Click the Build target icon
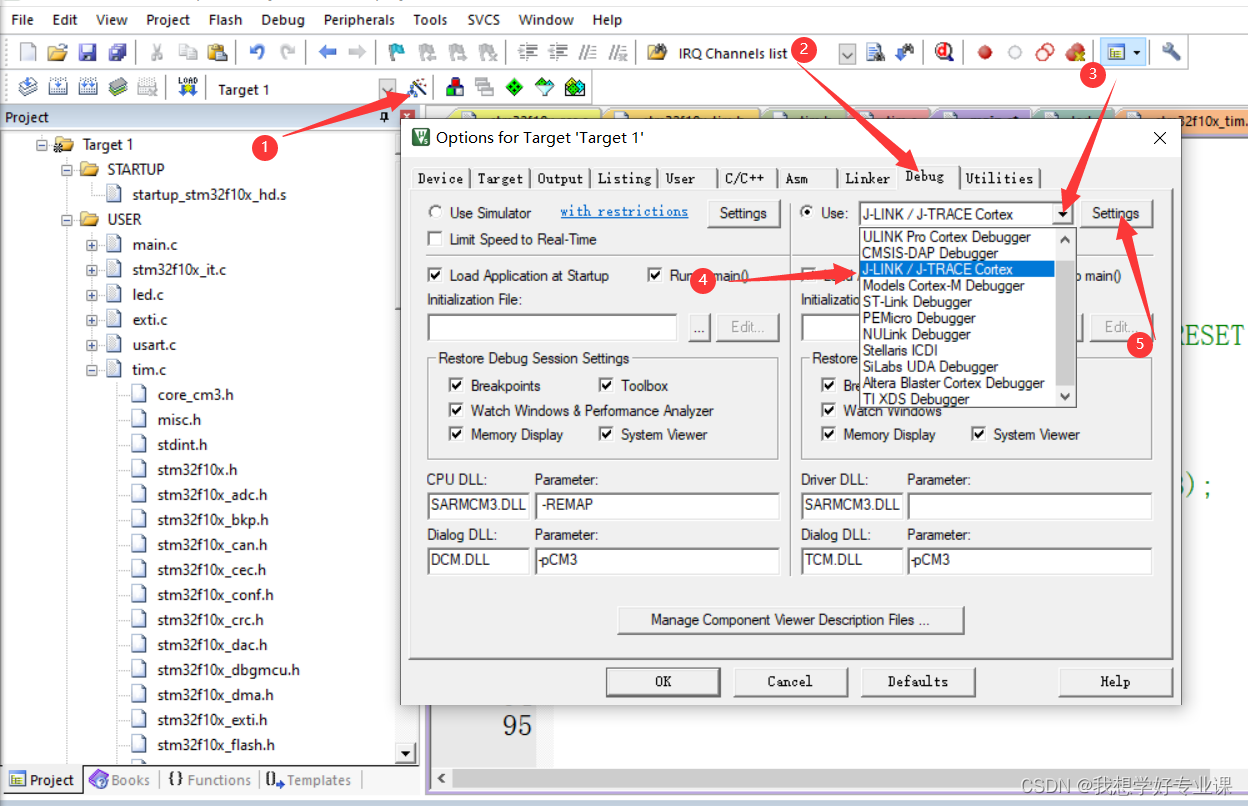The height and width of the screenshot is (806, 1248). [58, 88]
